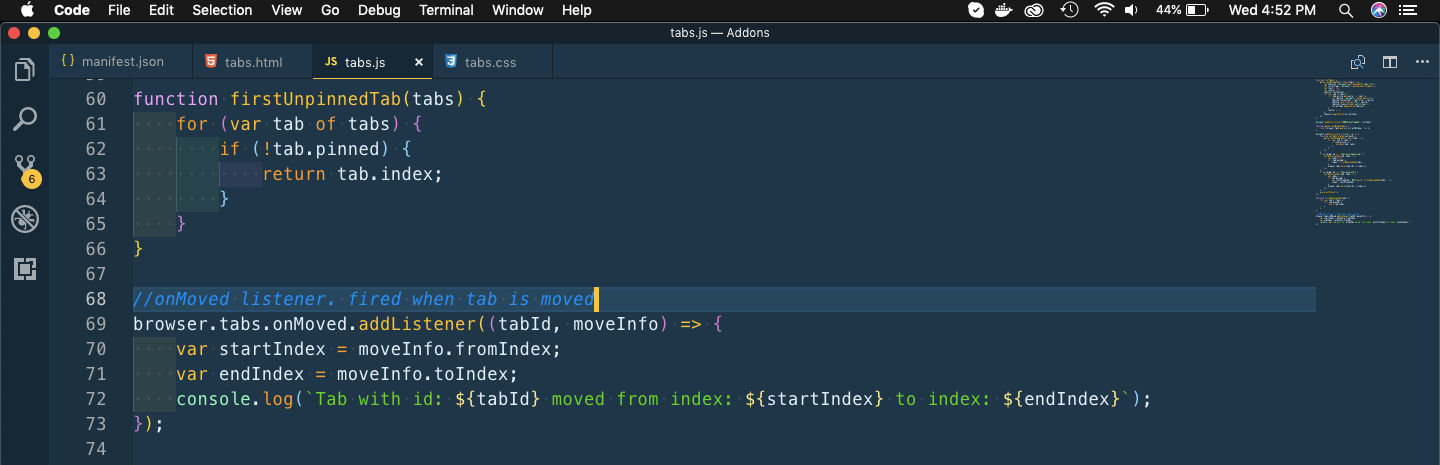
Task: Open the Terminal menu
Action: [x=446, y=10]
